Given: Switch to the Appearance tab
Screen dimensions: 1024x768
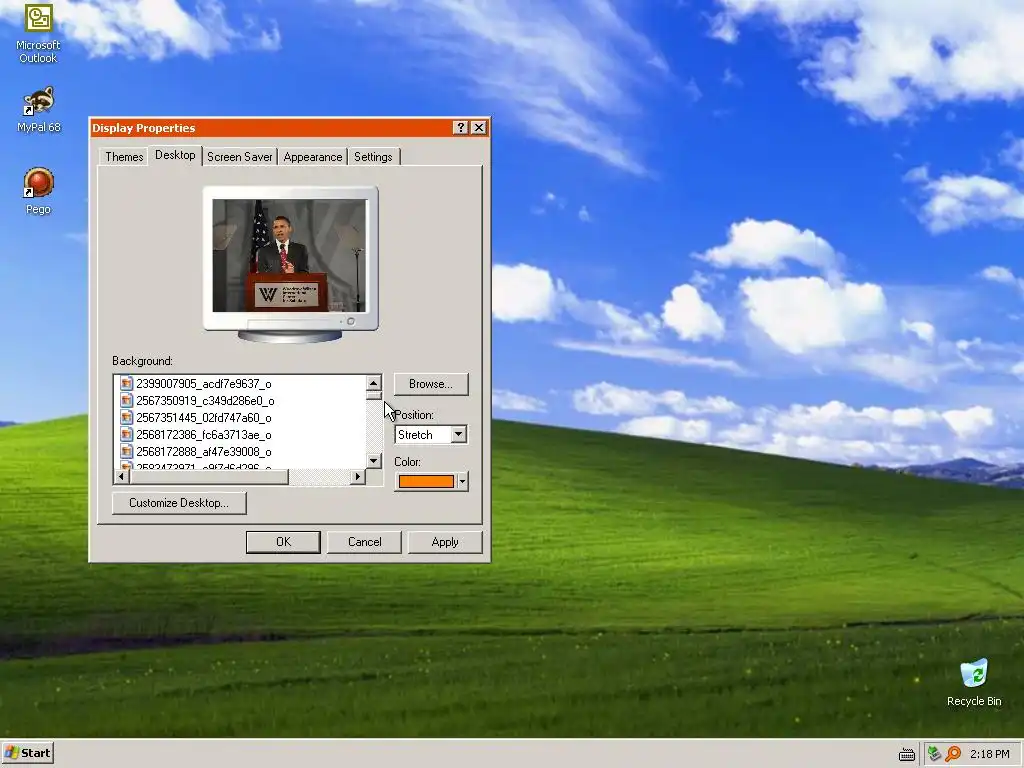Looking at the screenshot, I should coord(313,157).
